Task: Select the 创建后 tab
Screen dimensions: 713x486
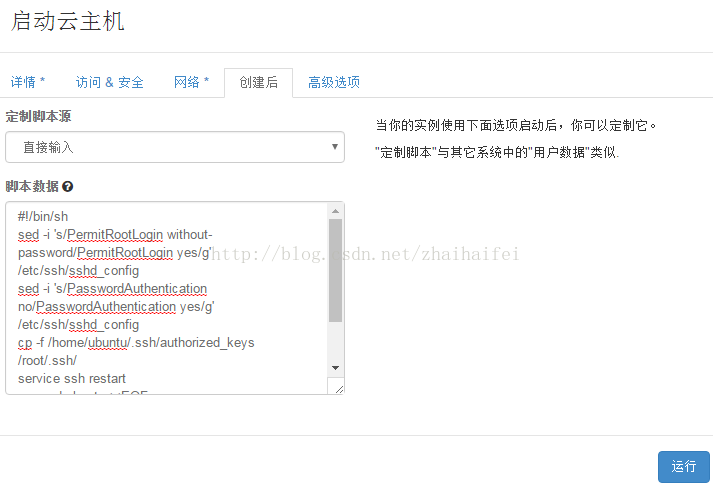Action: pos(258,82)
